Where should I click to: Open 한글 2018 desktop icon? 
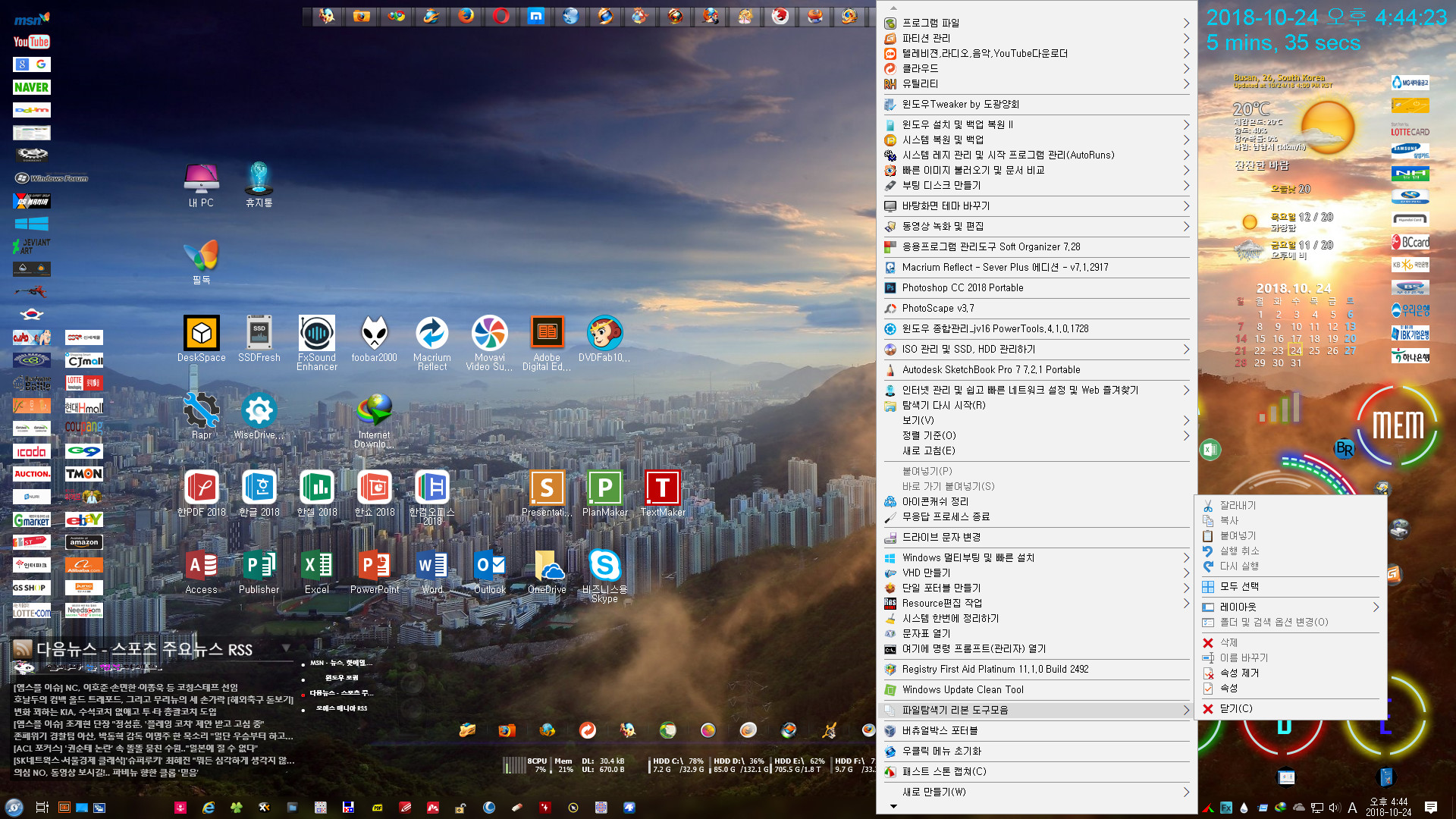[259, 493]
